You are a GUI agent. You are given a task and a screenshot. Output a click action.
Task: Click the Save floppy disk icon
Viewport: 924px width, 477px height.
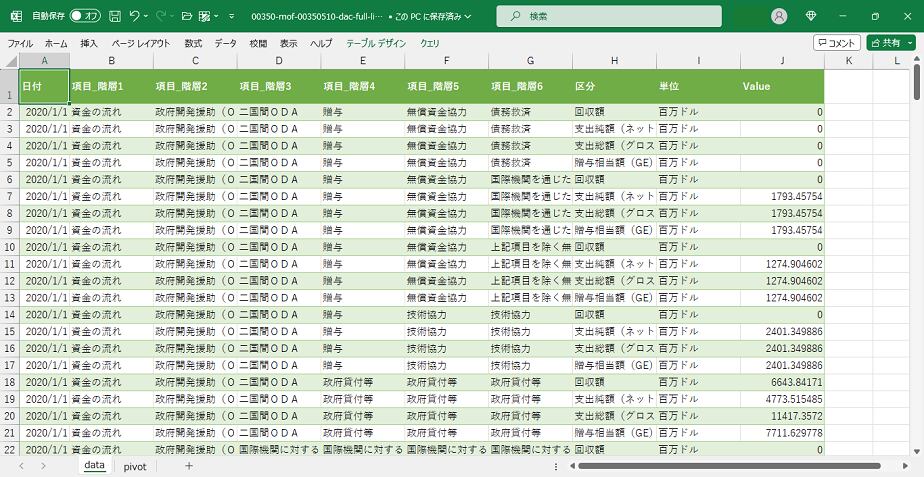115,16
